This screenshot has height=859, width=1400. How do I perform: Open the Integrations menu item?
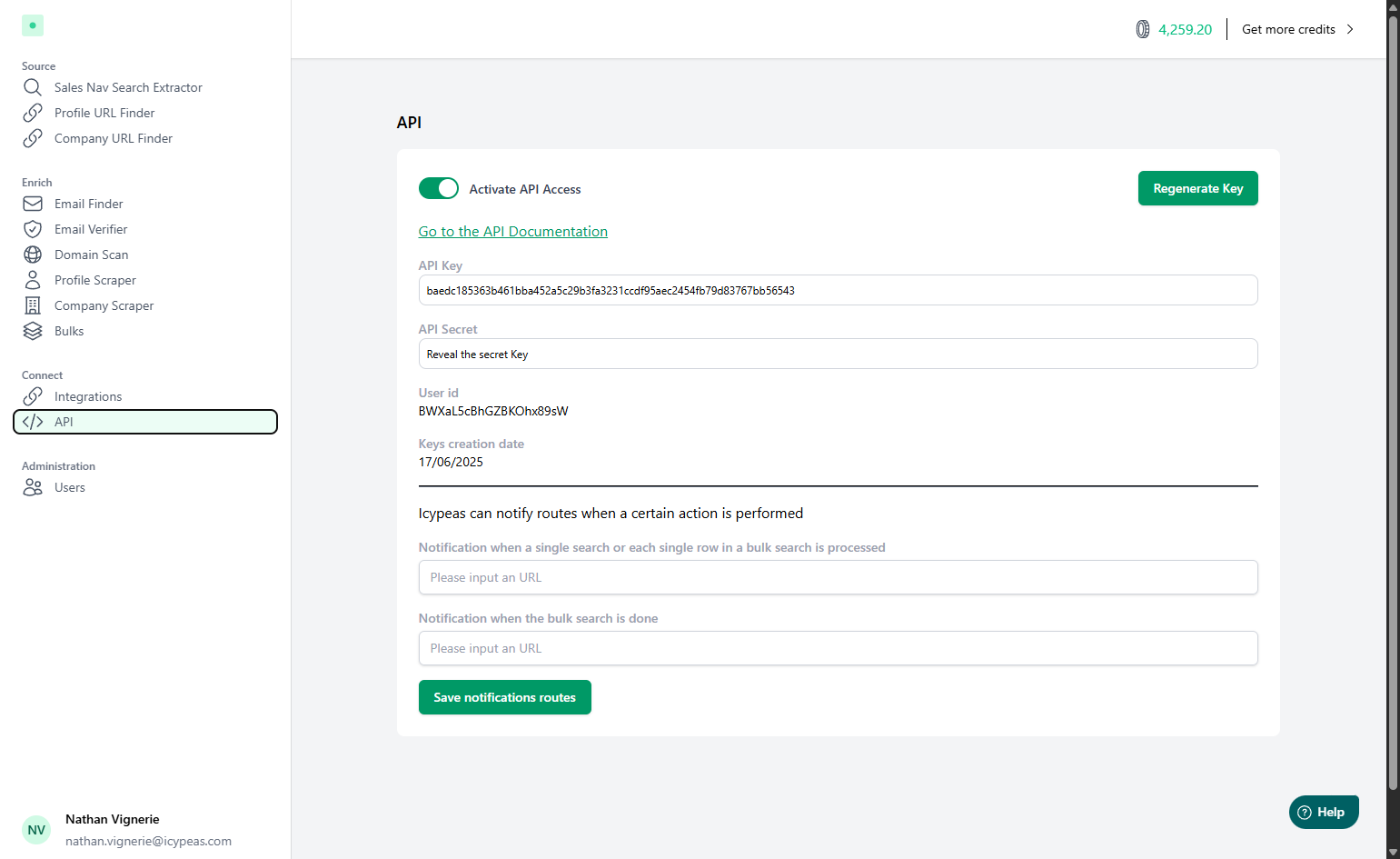pyautogui.click(x=88, y=396)
